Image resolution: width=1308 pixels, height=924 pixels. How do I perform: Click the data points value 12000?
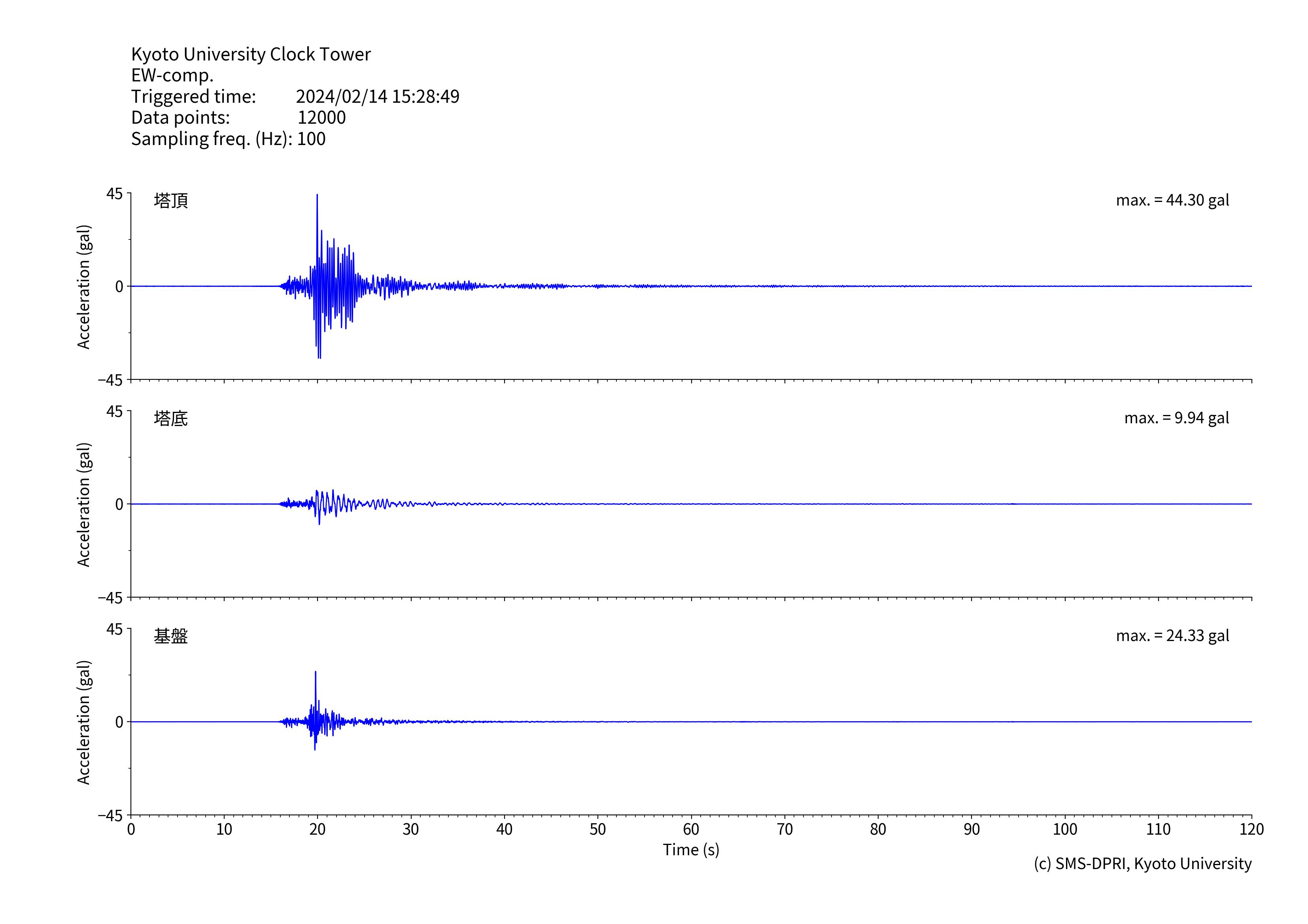pyautogui.click(x=321, y=117)
